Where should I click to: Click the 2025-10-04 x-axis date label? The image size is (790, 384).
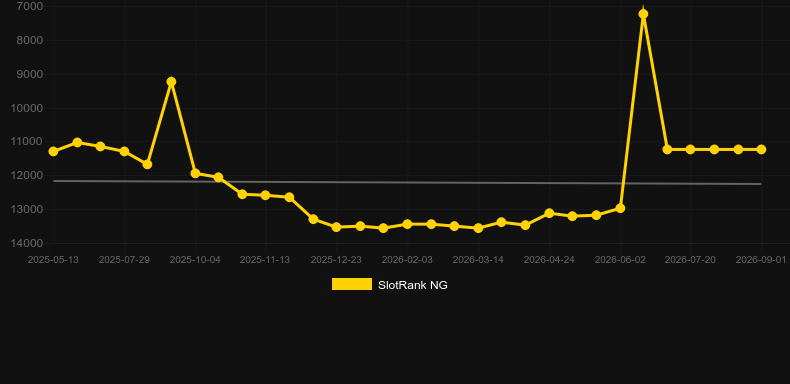click(195, 260)
